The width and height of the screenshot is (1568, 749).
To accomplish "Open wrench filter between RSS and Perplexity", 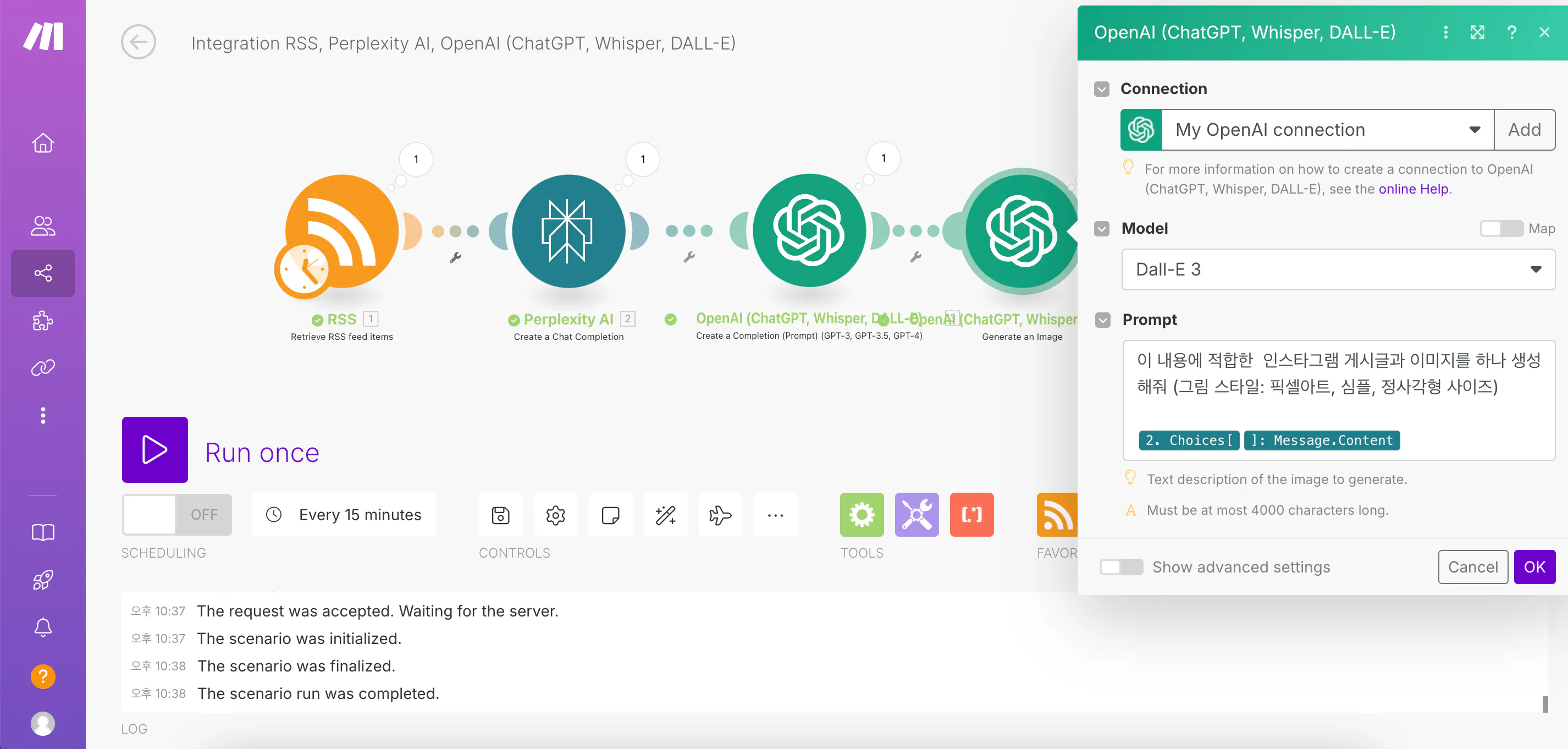I will (x=455, y=257).
